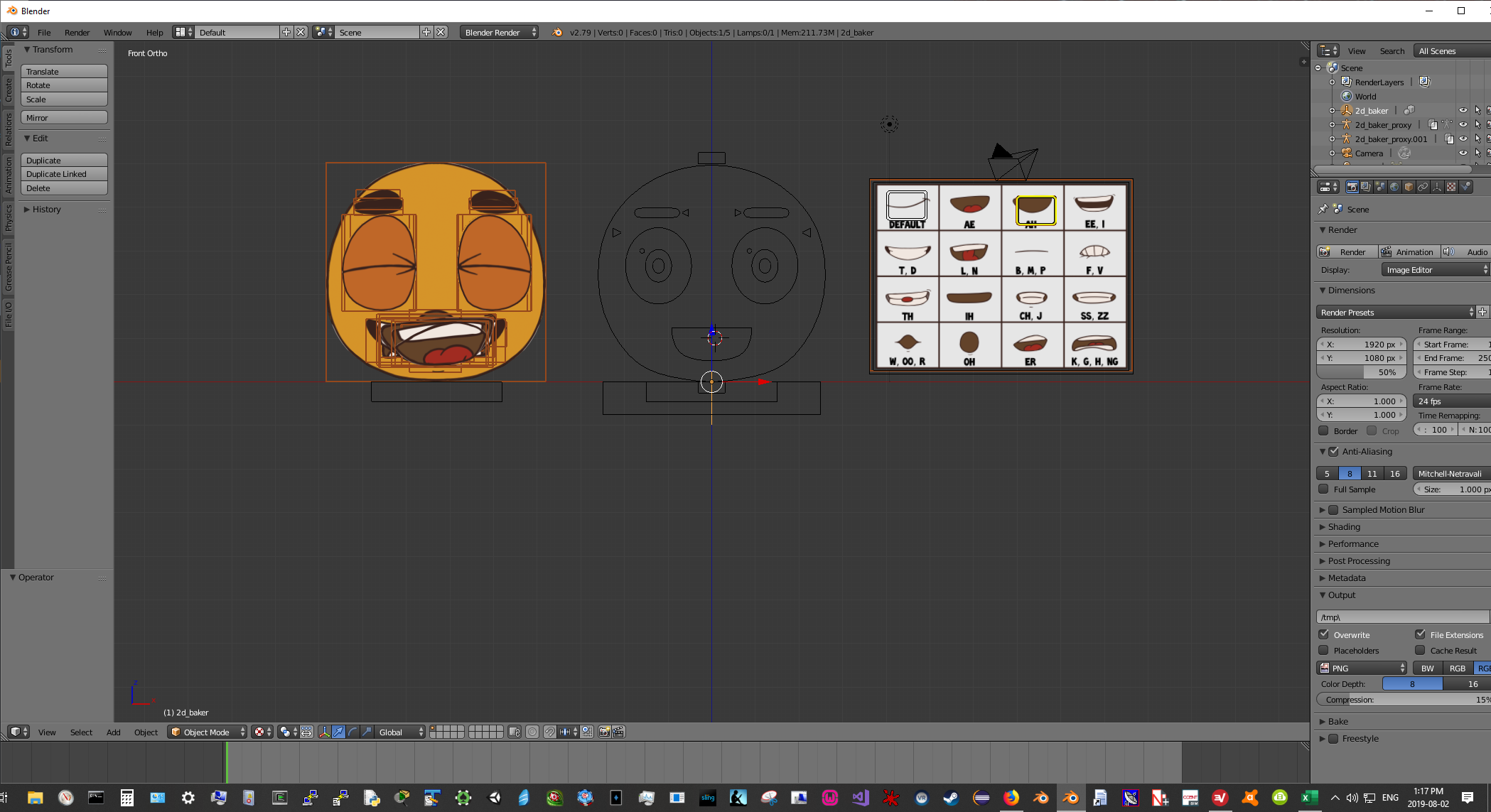1491x812 pixels.
Task: Open Firefox from the Windows taskbar
Action: [x=1011, y=798]
